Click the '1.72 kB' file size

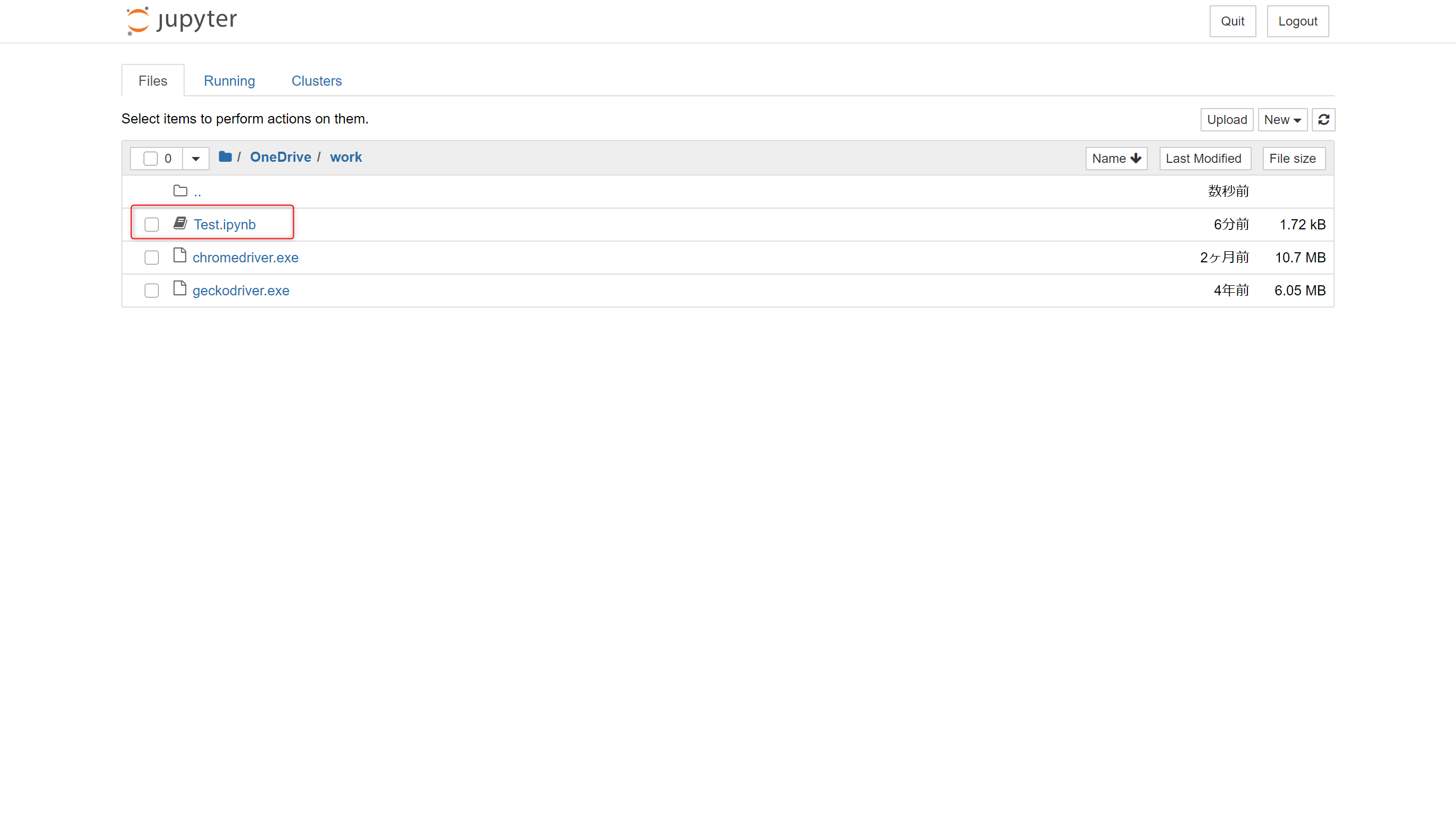tap(1302, 225)
